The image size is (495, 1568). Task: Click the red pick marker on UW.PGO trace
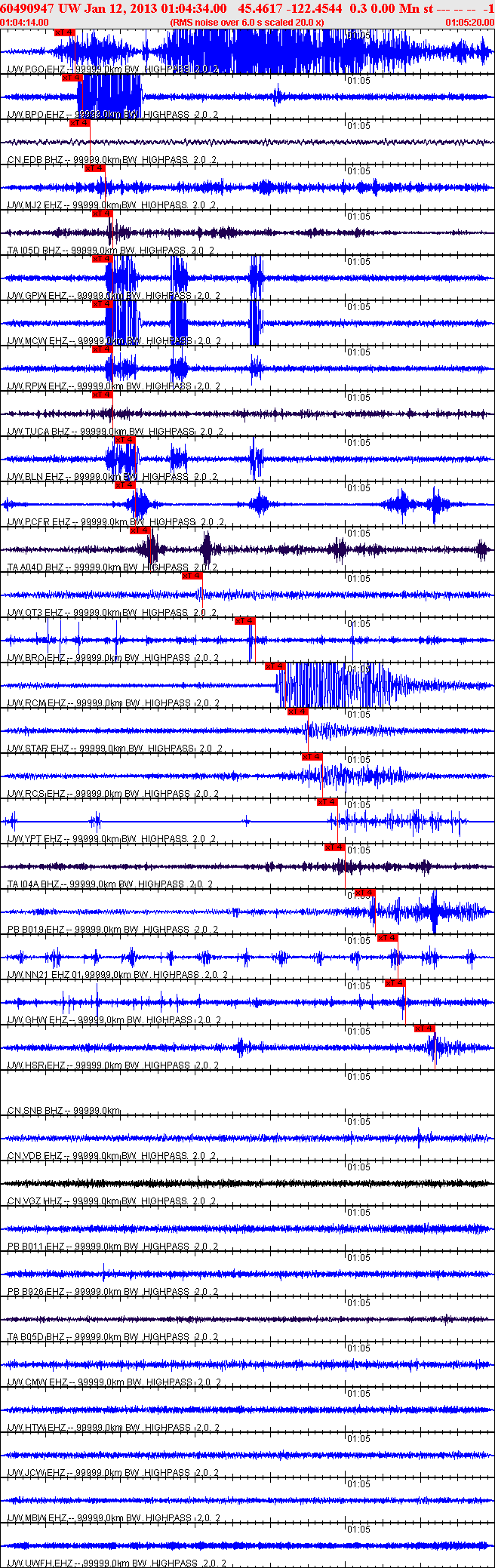pyautogui.click(x=65, y=32)
